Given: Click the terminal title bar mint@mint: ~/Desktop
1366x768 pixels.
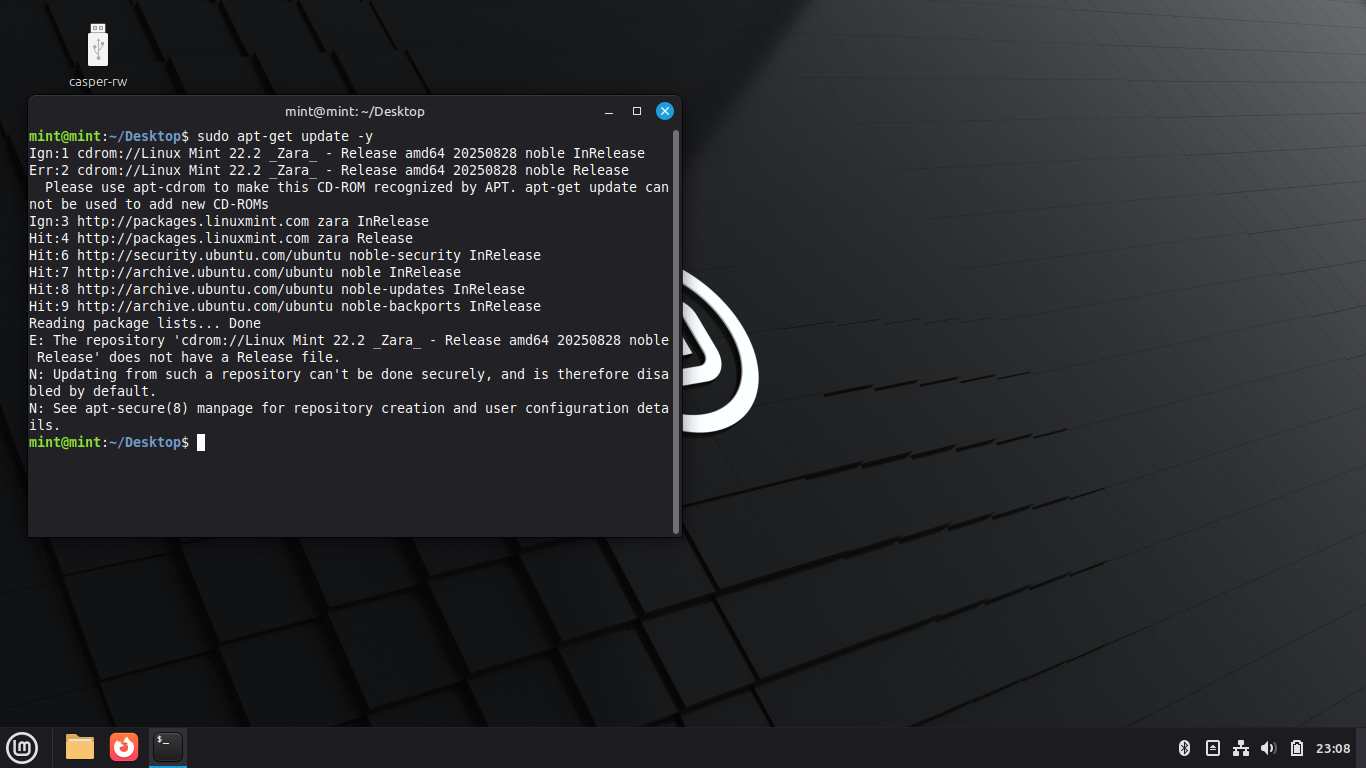Looking at the screenshot, I should tap(354, 111).
